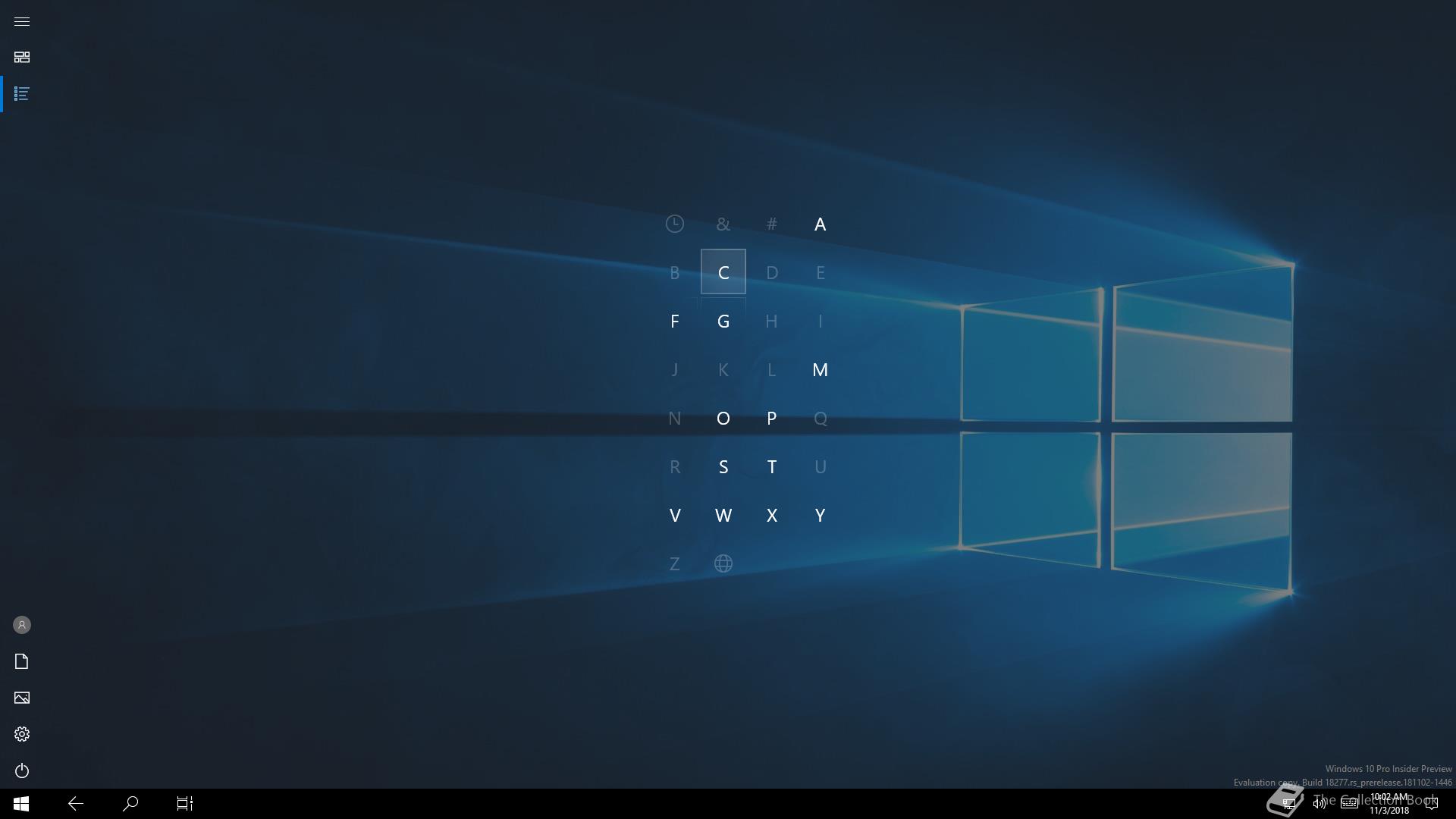
Task: Open the volume speaker tray icon
Action: click(1319, 804)
